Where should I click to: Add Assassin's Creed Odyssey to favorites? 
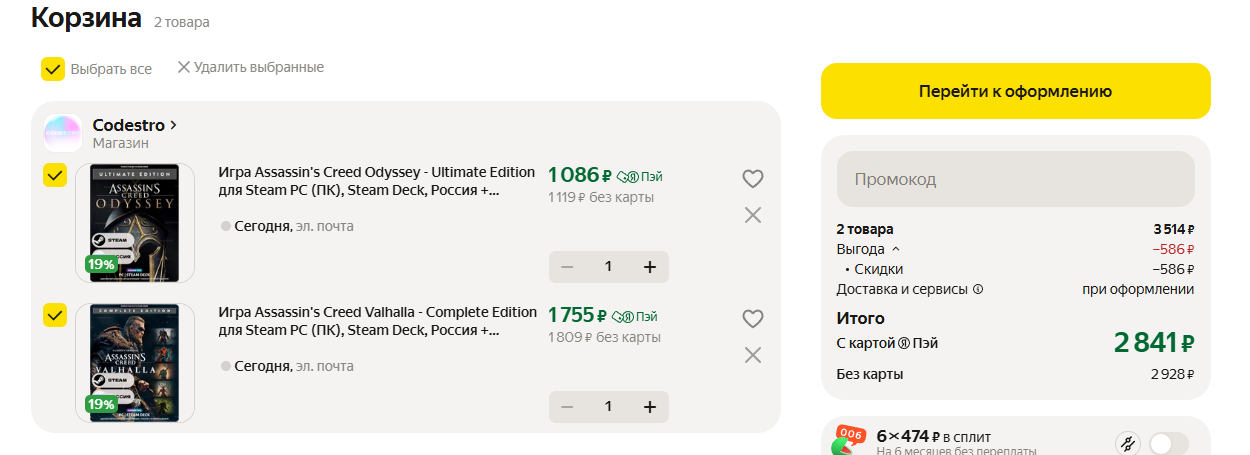click(x=753, y=179)
